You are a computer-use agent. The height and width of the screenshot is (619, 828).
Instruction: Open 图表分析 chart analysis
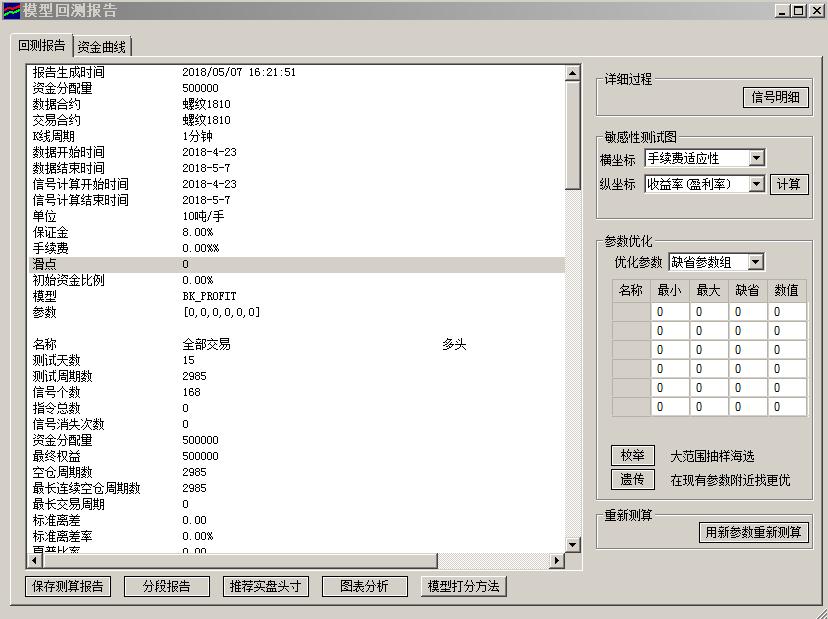[x=365, y=587]
